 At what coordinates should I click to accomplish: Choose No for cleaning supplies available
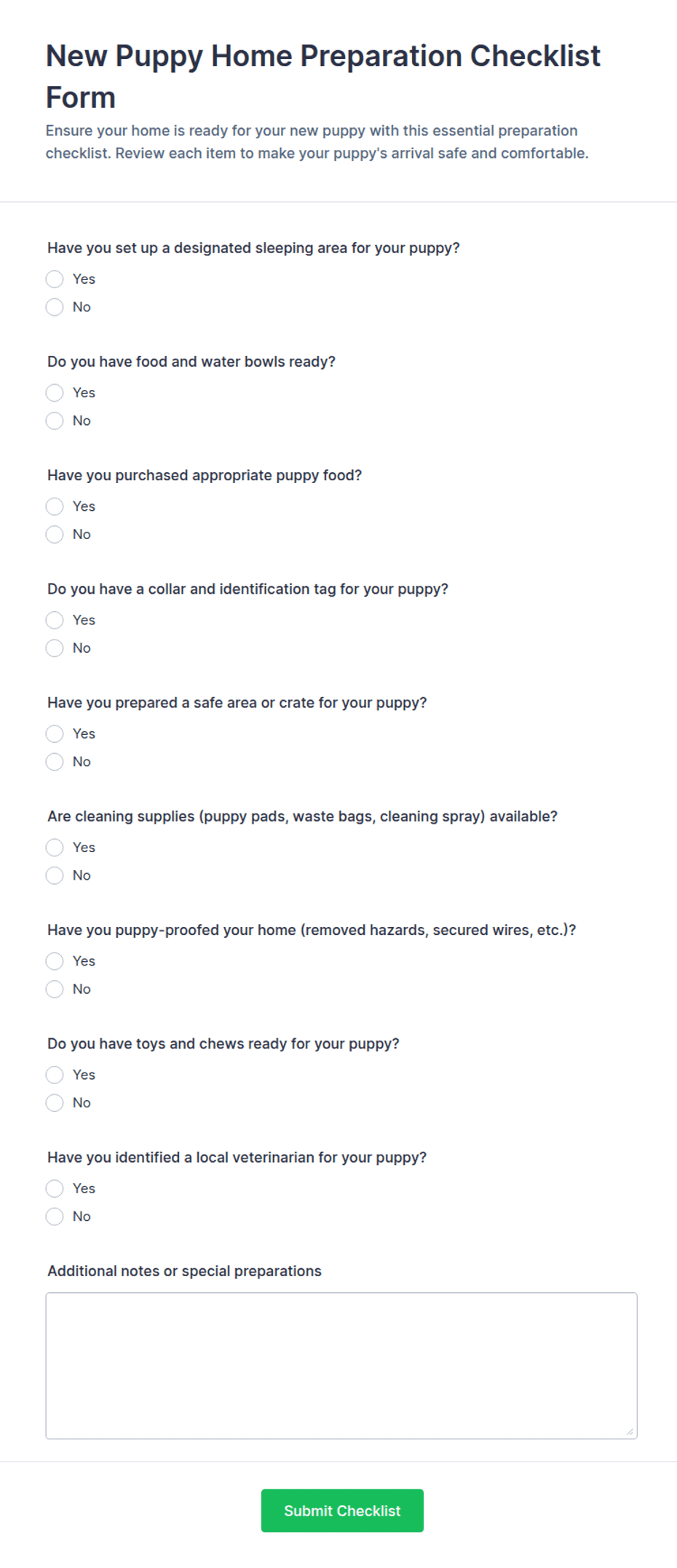tap(55, 875)
